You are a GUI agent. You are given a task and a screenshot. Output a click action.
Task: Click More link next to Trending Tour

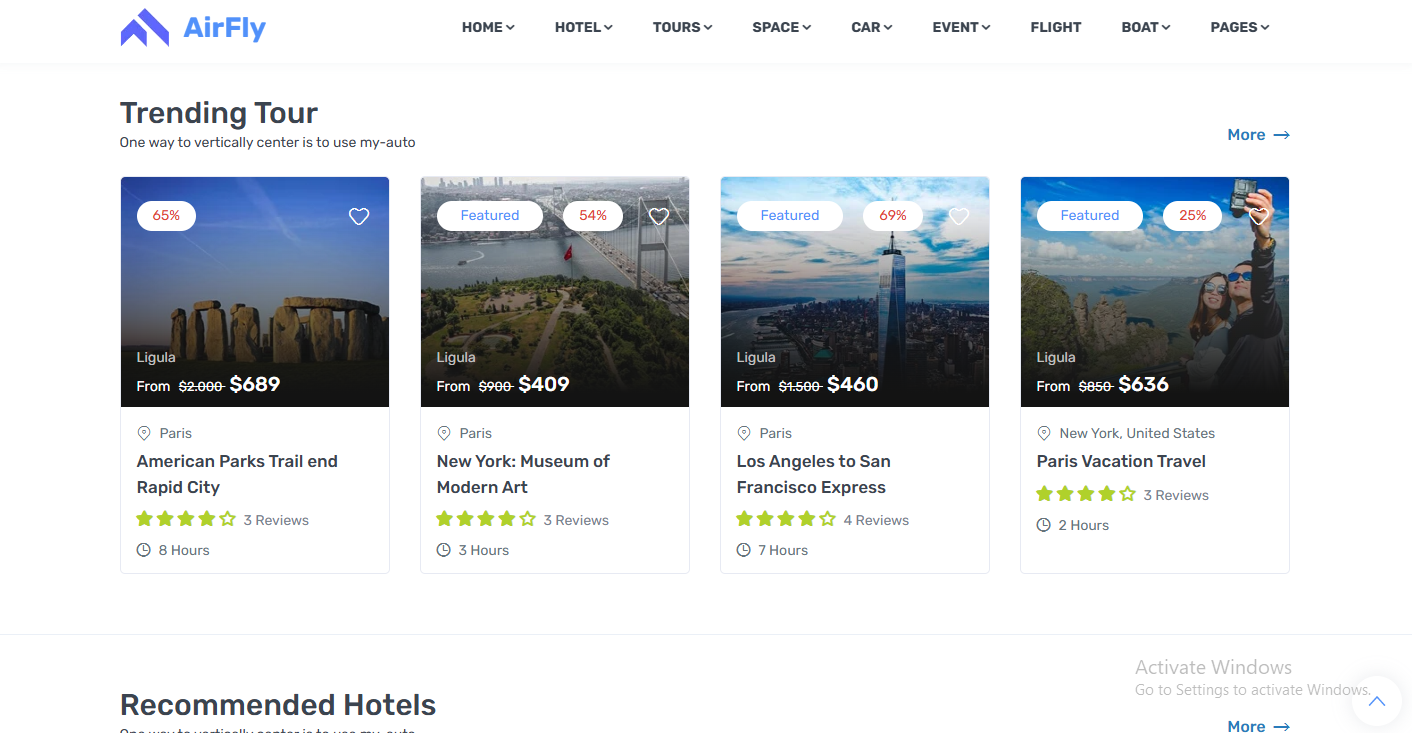(1258, 135)
